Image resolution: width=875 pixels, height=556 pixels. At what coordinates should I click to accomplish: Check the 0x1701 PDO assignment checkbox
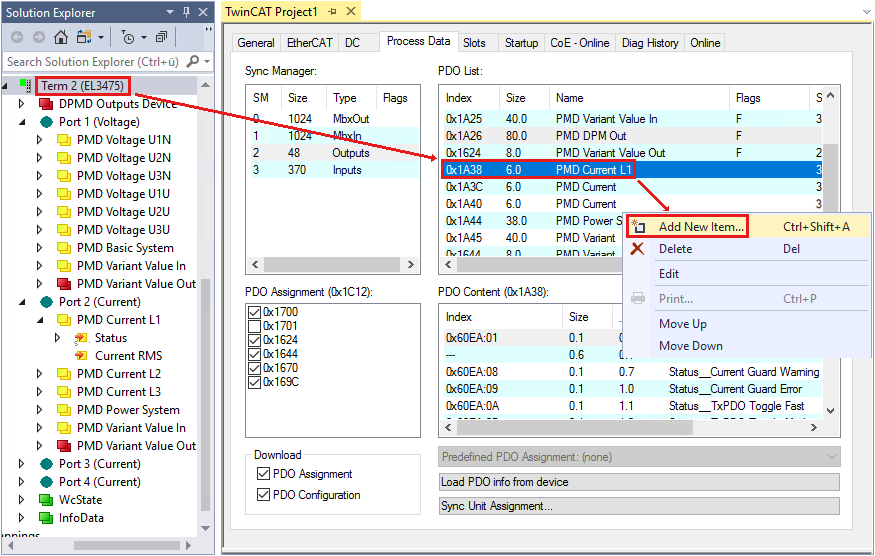tap(254, 326)
